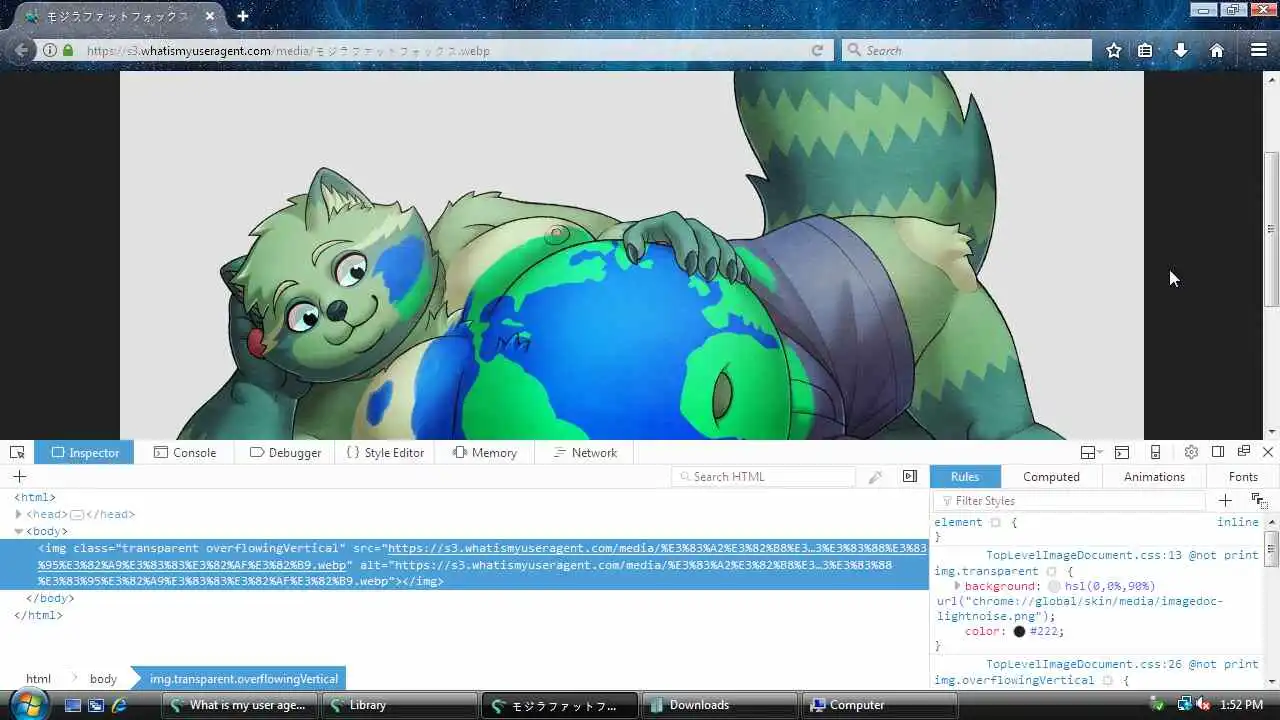Image resolution: width=1280 pixels, height=720 pixels.
Task: Collapse the body element node
Action: [18, 531]
